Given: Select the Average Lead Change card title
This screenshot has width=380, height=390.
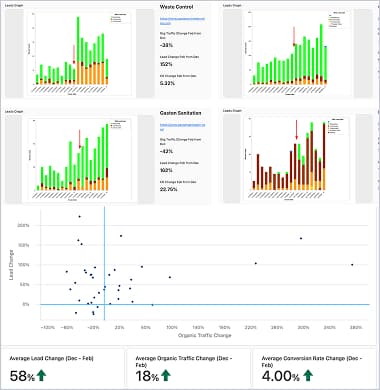Looking at the screenshot, I should pyautogui.click(x=51, y=359).
